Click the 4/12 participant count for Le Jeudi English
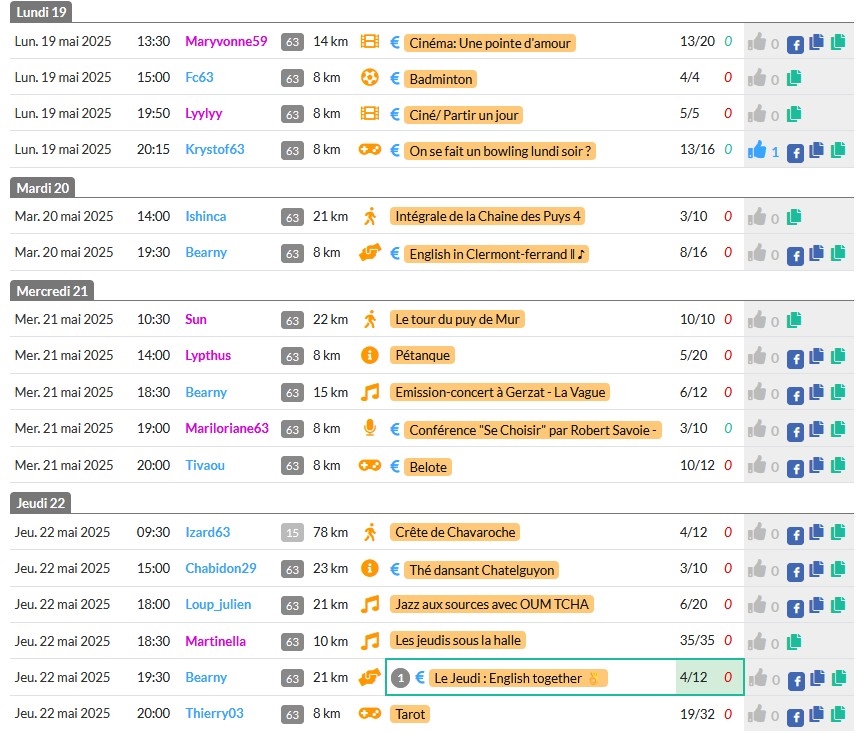867x733 pixels. click(693, 677)
